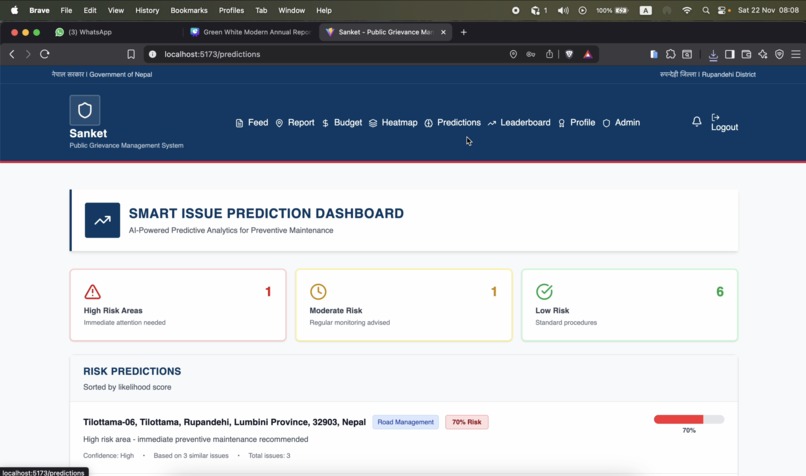Image resolution: width=806 pixels, height=476 pixels.
Task: Open Spotlight search icon
Action: [706, 10]
